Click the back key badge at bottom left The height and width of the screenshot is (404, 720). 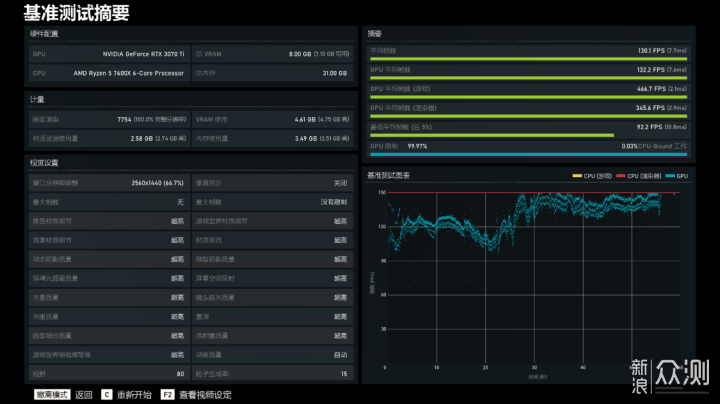point(52,394)
